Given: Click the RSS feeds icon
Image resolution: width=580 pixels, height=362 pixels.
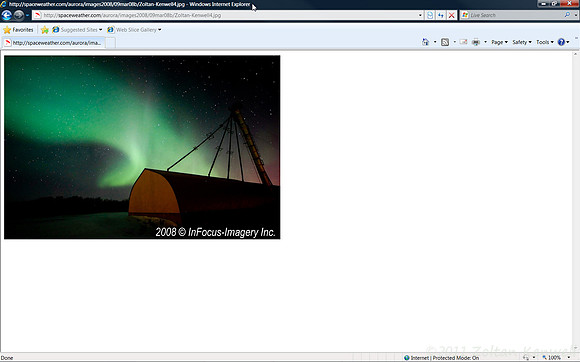Looking at the screenshot, I should click(x=445, y=42).
